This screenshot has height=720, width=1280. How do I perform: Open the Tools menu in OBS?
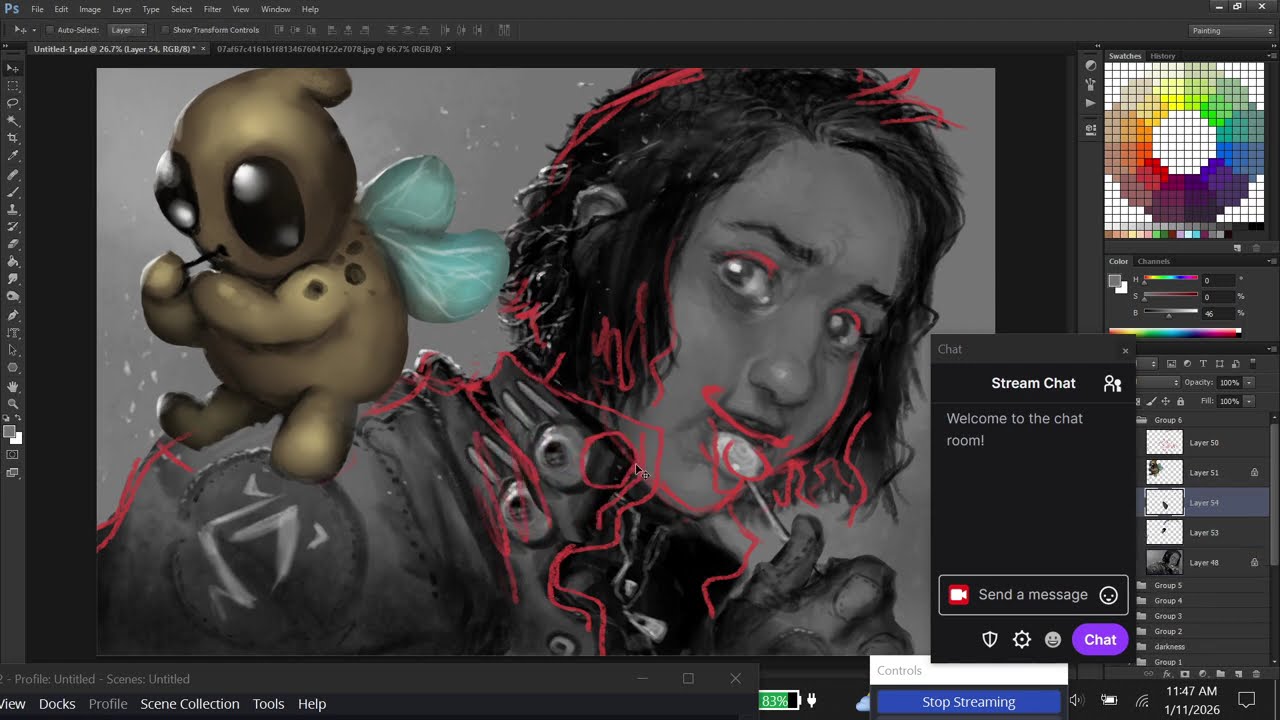(268, 704)
